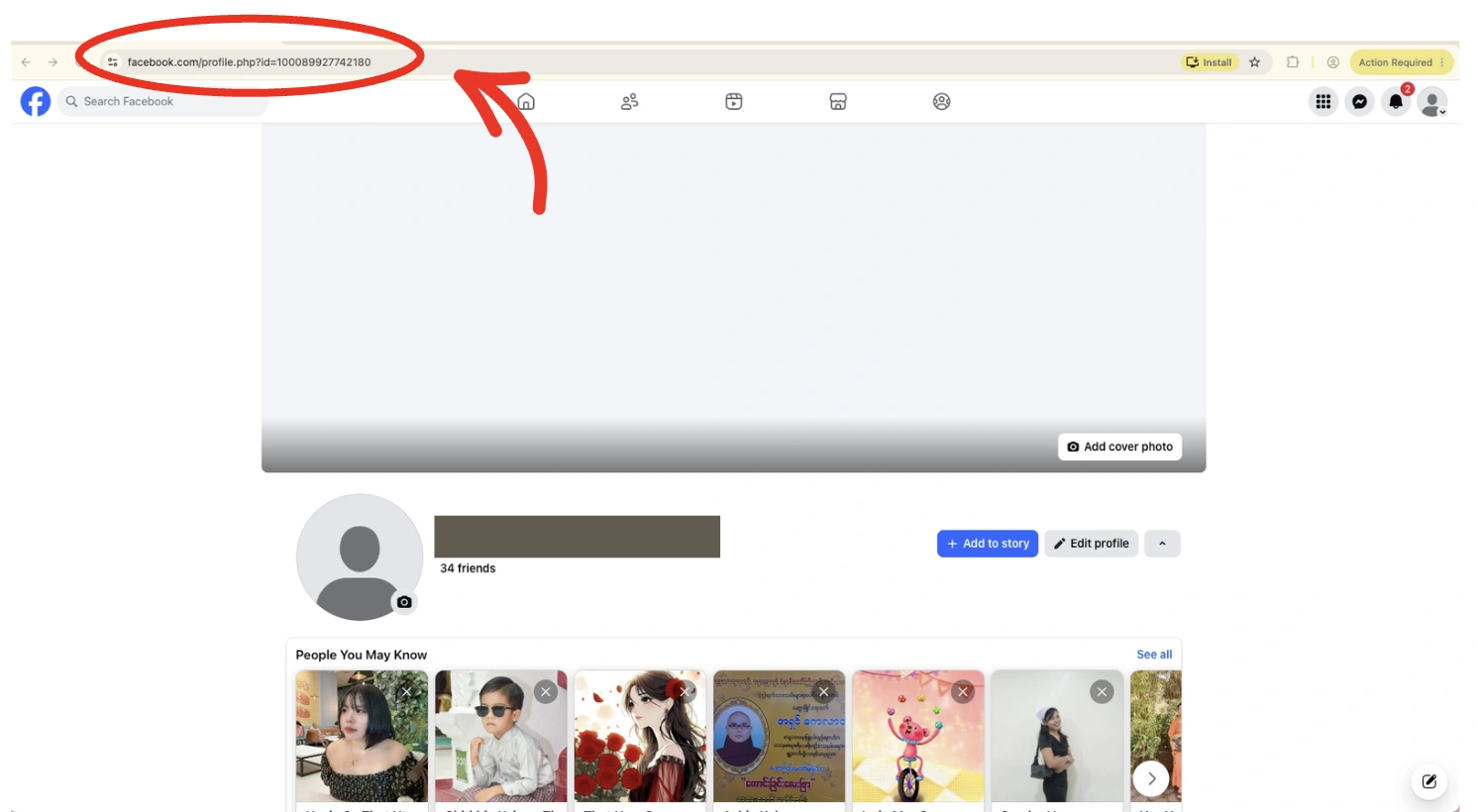Click Edit profile button
Image resolution: width=1478 pixels, height=812 pixels.
click(x=1091, y=544)
